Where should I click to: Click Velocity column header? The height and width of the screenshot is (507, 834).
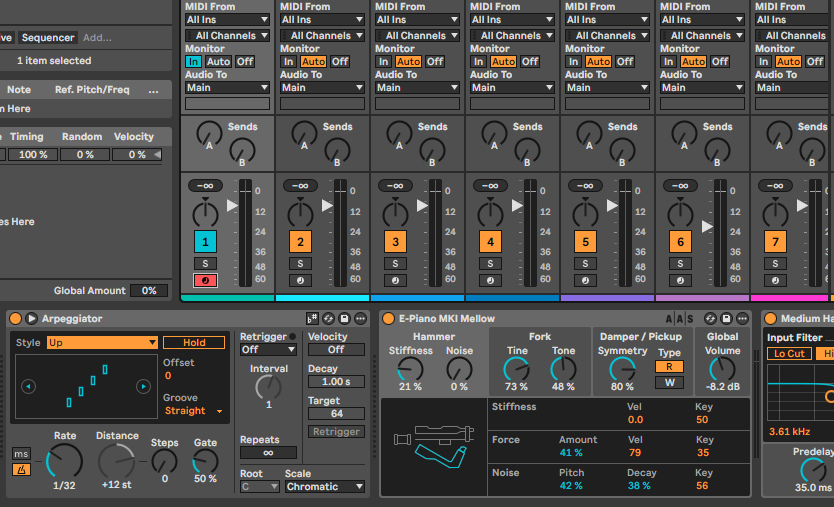pos(134,137)
